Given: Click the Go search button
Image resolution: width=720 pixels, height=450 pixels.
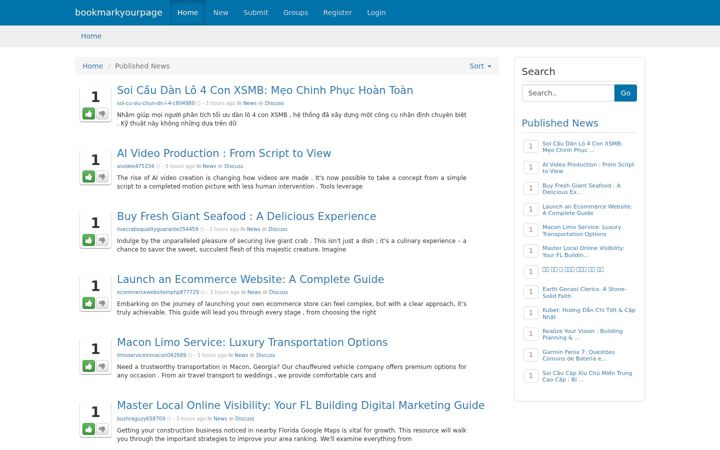Looking at the screenshot, I should (625, 93).
